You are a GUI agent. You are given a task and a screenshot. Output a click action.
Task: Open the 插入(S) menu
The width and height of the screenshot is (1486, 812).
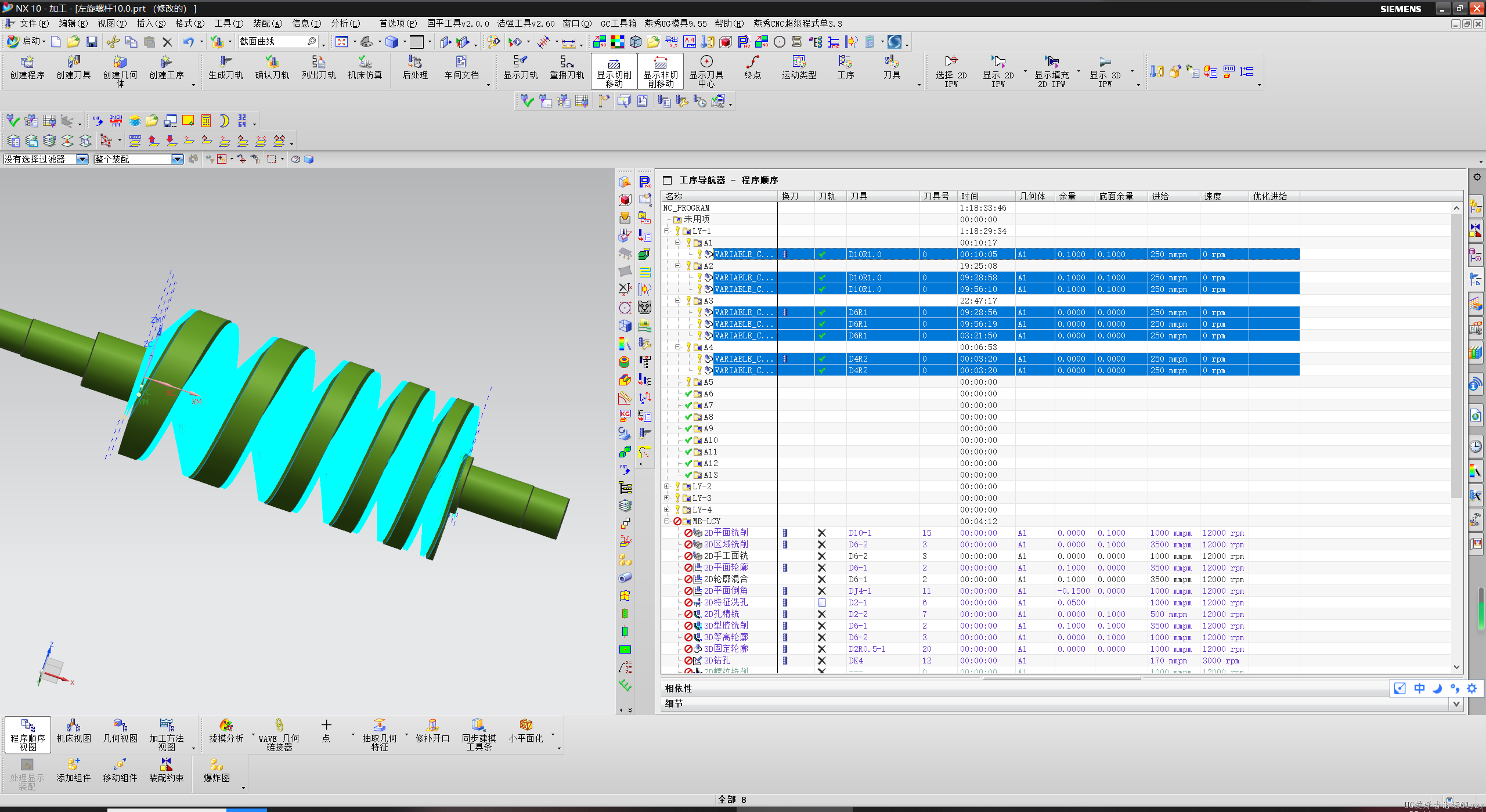pyautogui.click(x=151, y=24)
